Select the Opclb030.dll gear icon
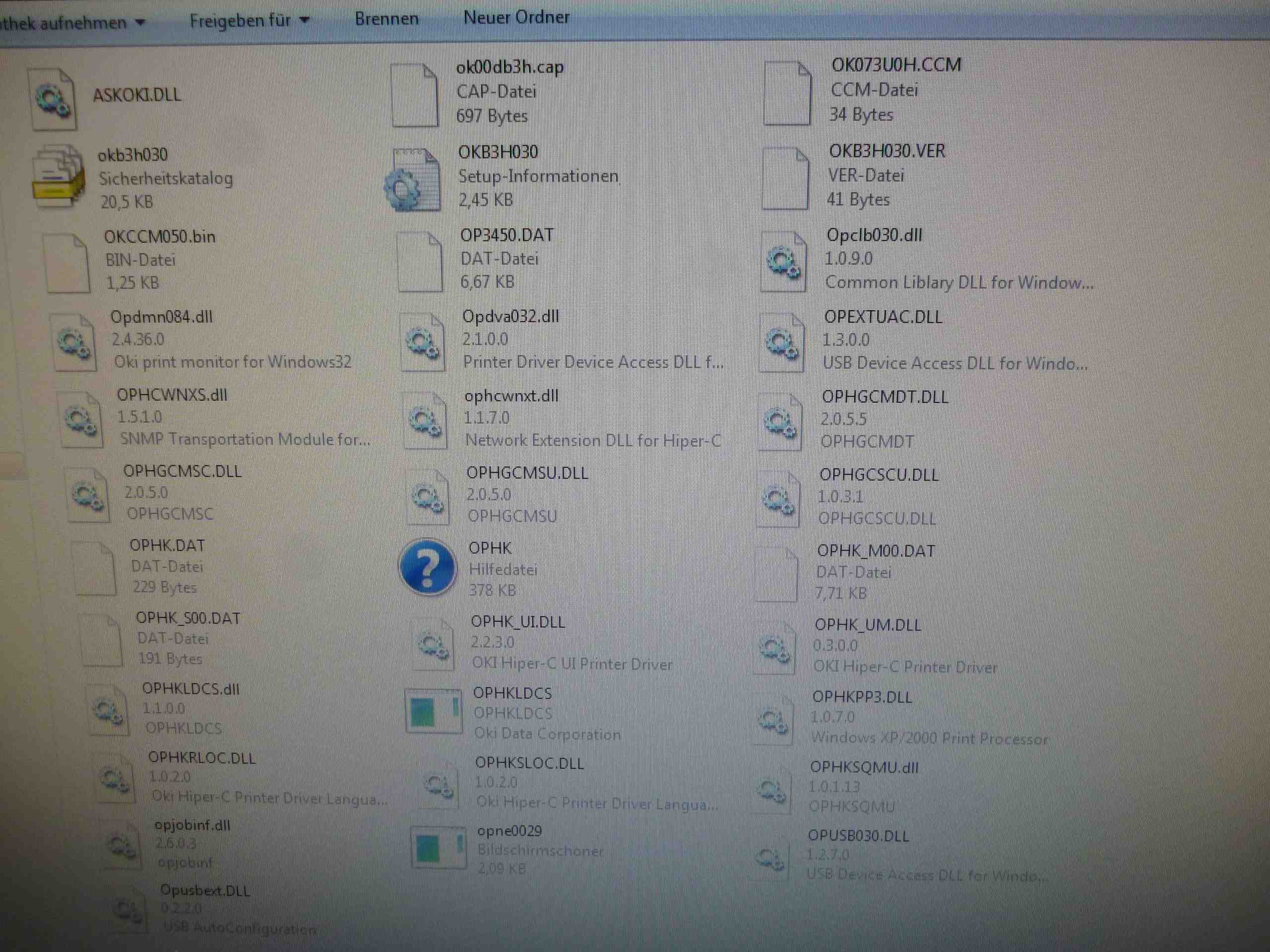 click(x=783, y=262)
